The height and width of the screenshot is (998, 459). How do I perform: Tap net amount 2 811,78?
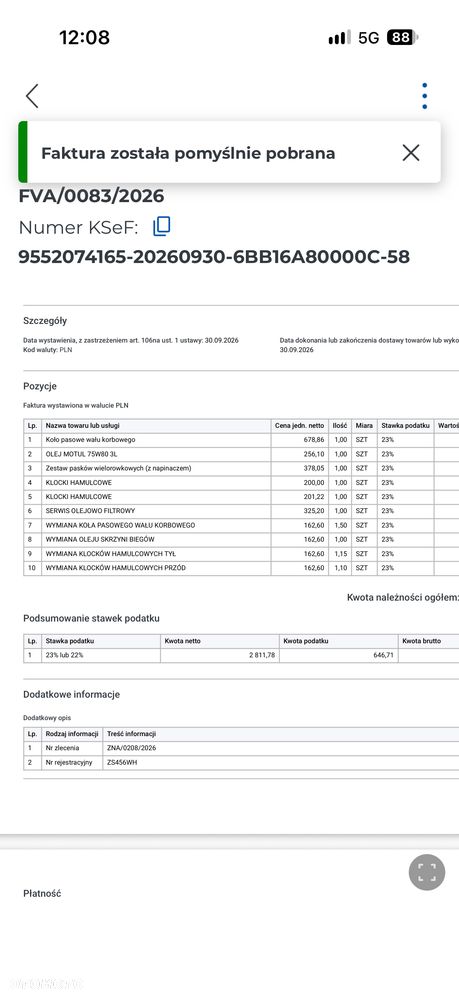[262, 656]
